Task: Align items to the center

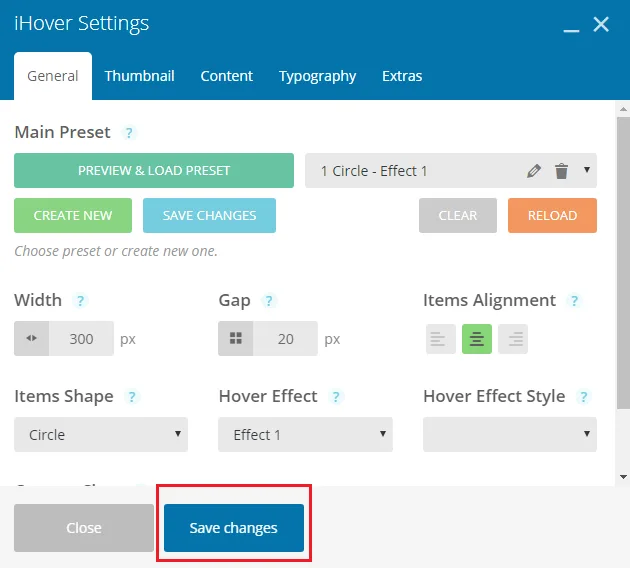Action: coord(477,339)
